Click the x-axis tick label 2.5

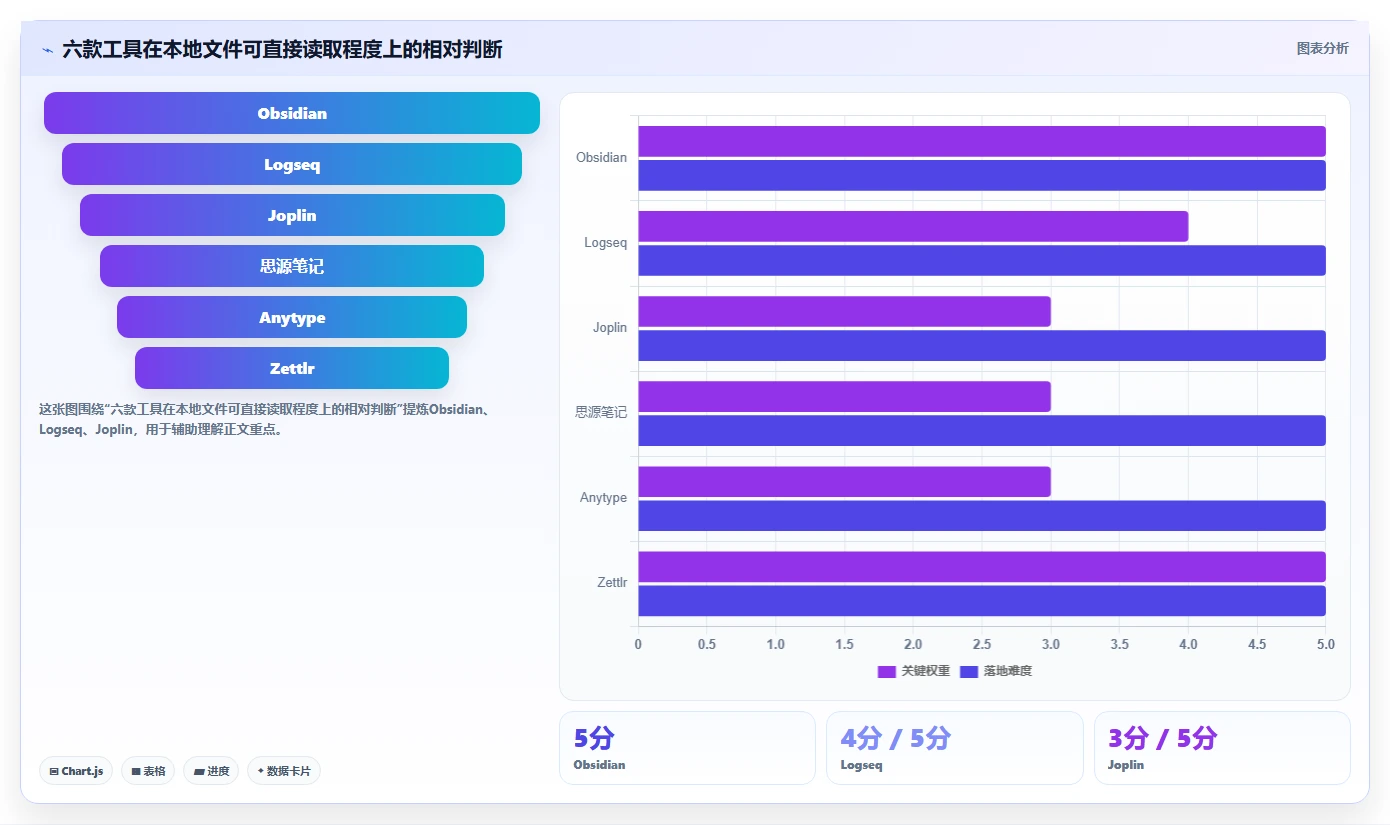tap(982, 645)
